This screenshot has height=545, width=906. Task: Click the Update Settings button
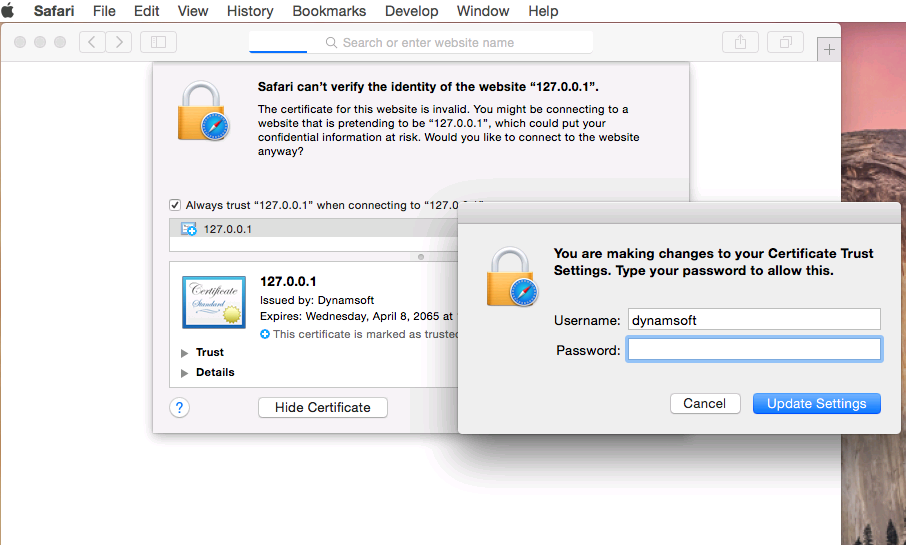point(816,403)
